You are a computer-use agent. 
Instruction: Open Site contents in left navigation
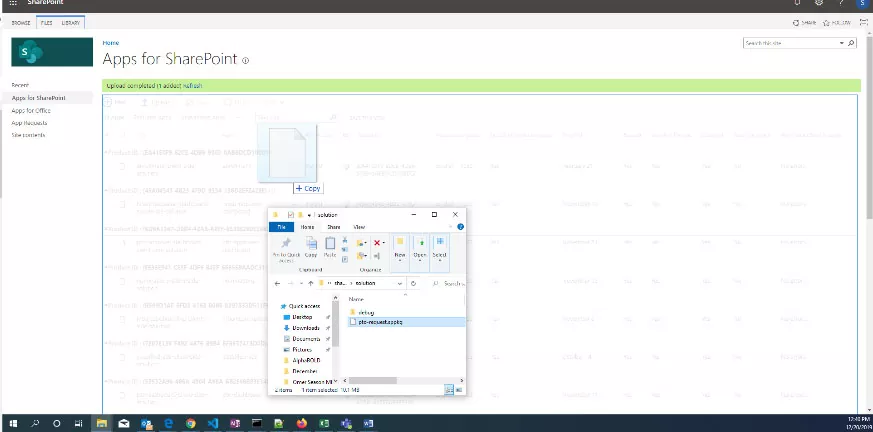28,135
